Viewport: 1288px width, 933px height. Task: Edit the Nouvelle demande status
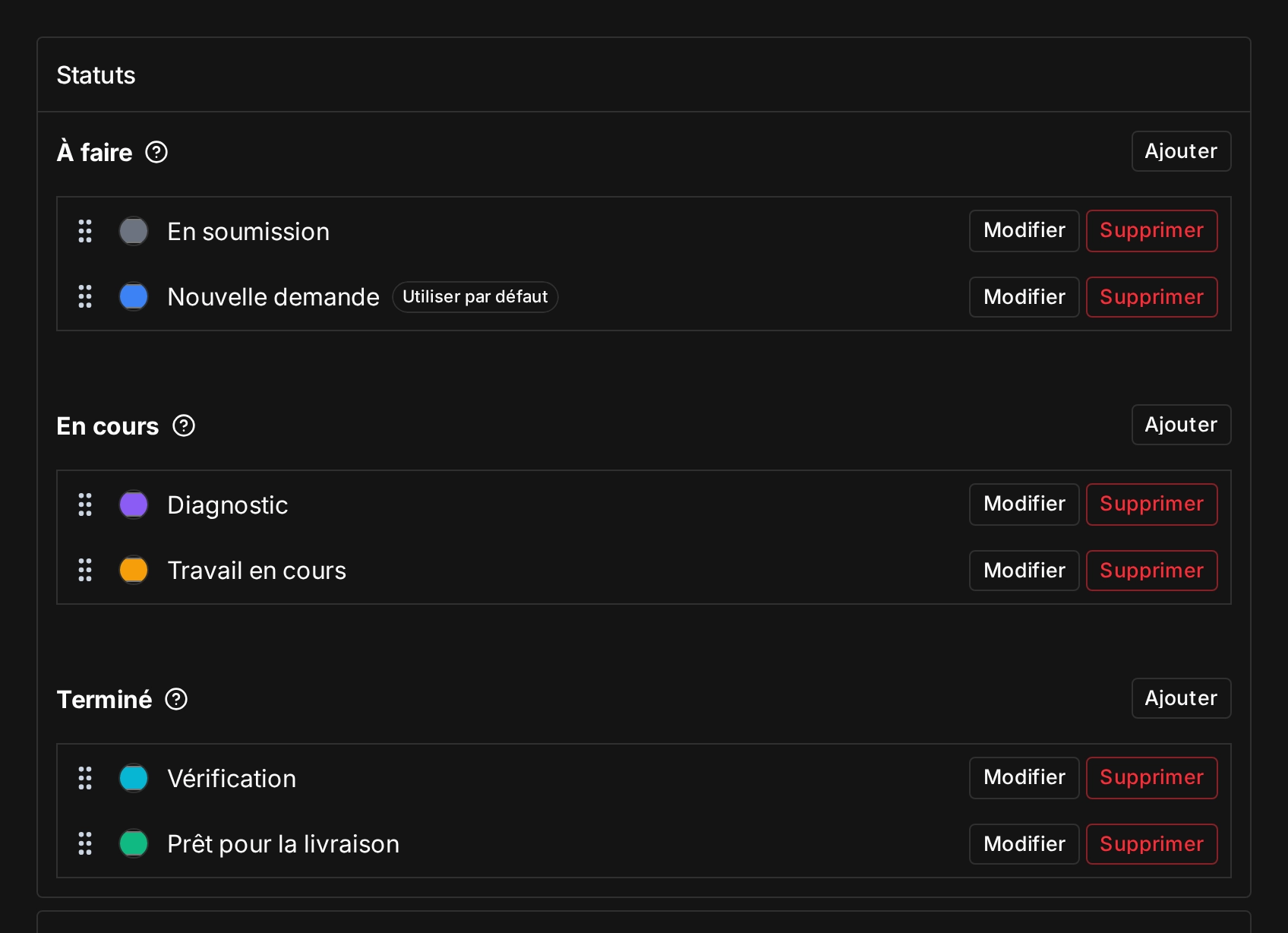[x=1024, y=297]
